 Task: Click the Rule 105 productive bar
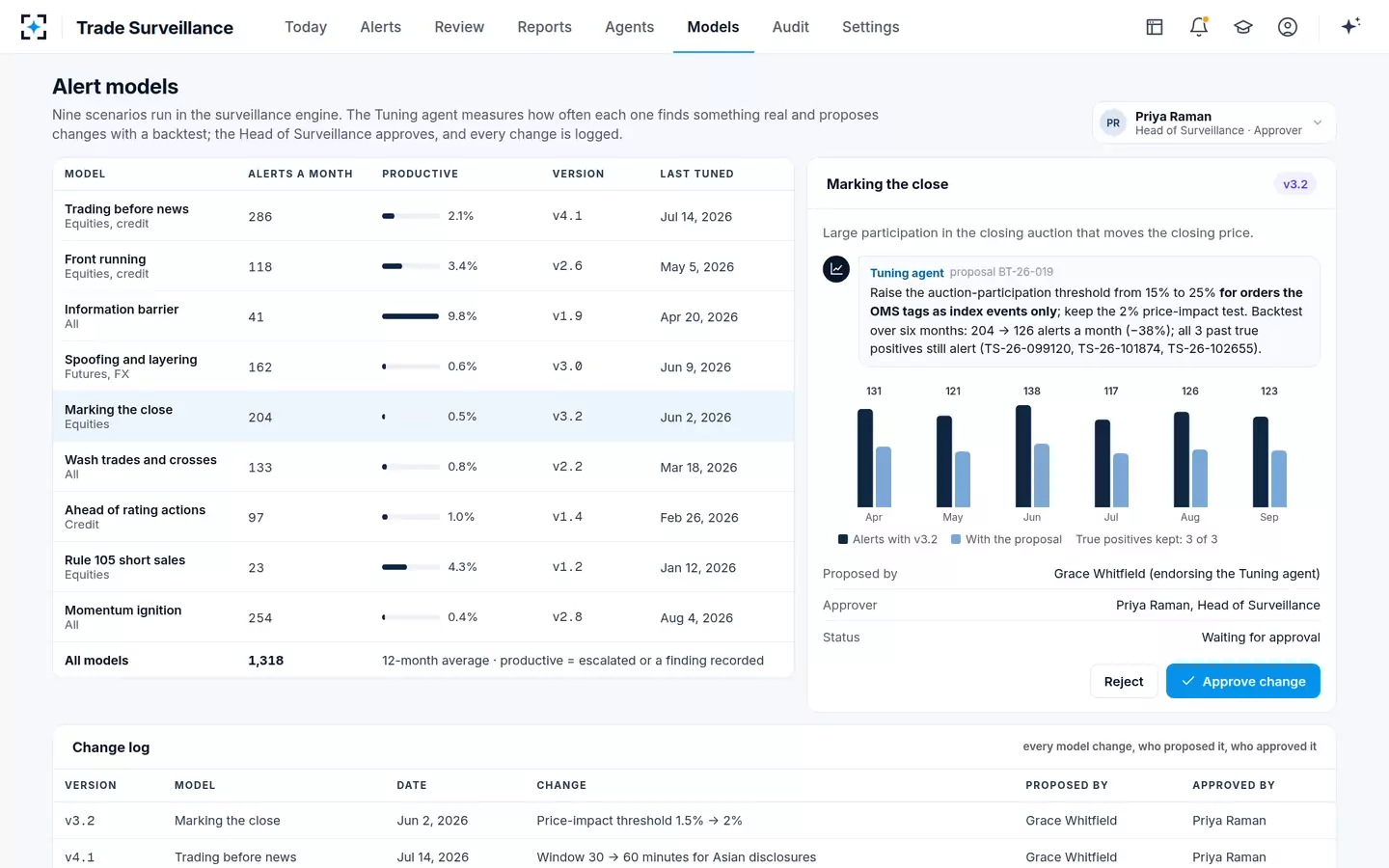tap(411, 567)
